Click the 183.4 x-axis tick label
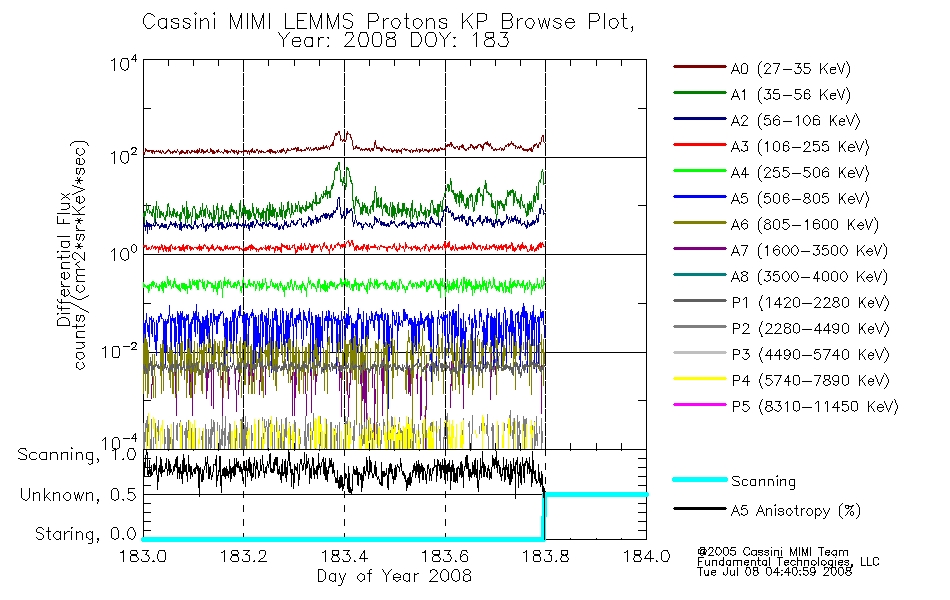The width and height of the screenshot is (950, 600). [x=345, y=556]
